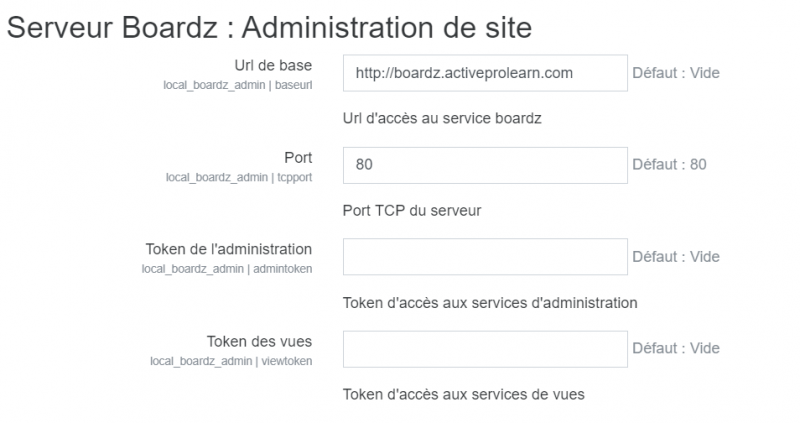Click the "Token des vues" label
The width and height of the screenshot is (800, 423).
259,340
